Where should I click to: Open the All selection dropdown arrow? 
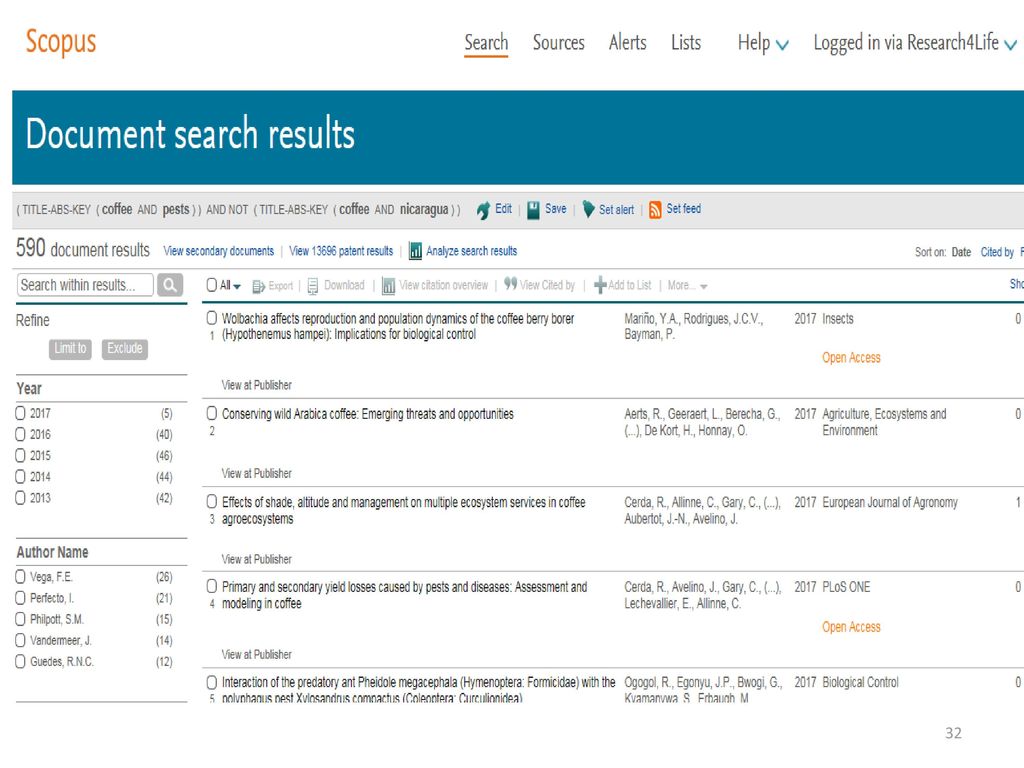[x=237, y=287]
